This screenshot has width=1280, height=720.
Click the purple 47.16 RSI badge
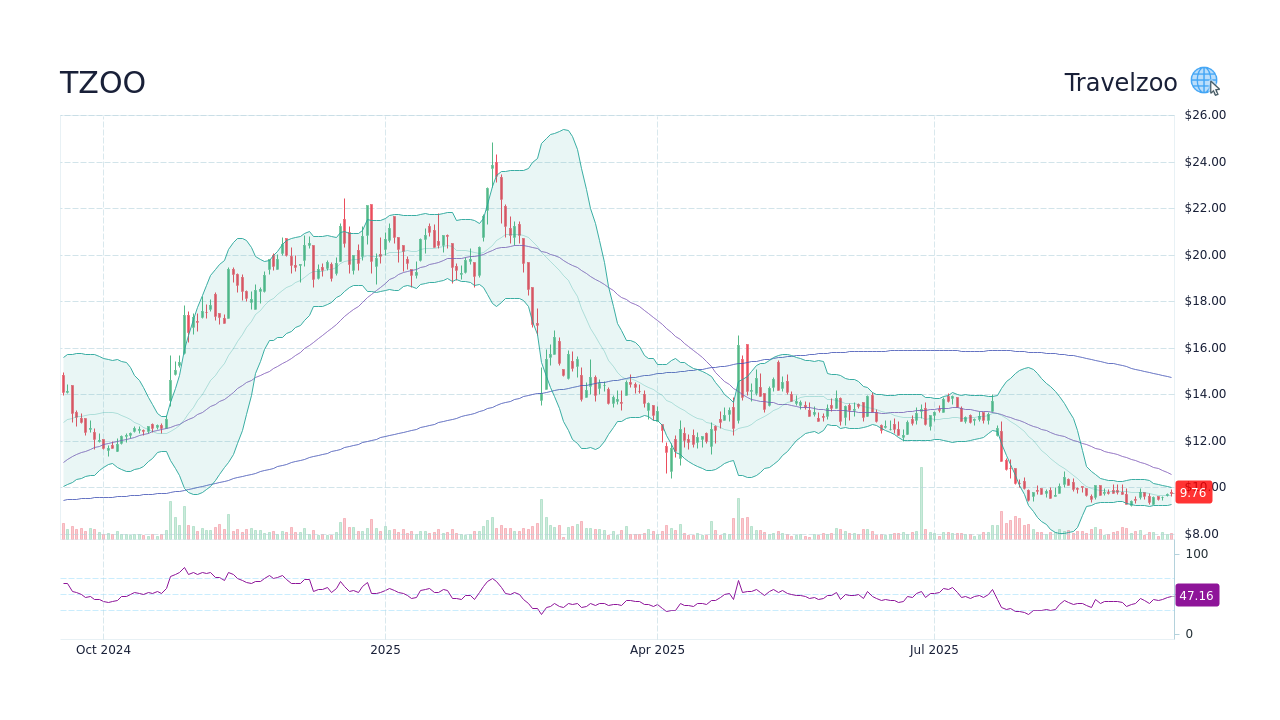1196,596
